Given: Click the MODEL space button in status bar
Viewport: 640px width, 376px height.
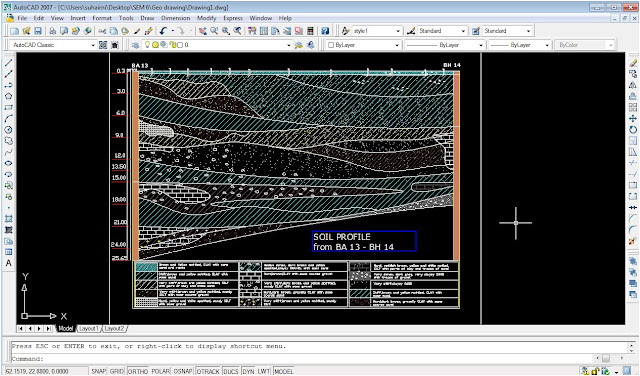Looking at the screenshot, I should pyautogui.click(x=284, y=371).
